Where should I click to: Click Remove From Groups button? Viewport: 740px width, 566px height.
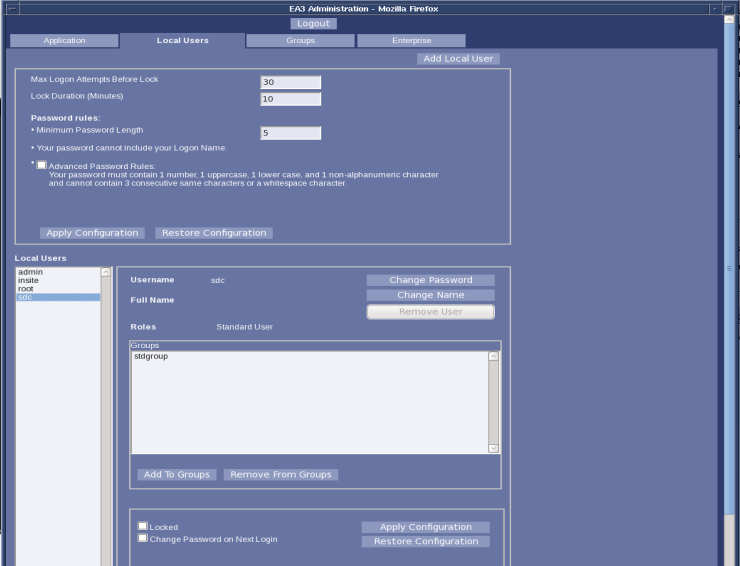click(x=280, y=474)
